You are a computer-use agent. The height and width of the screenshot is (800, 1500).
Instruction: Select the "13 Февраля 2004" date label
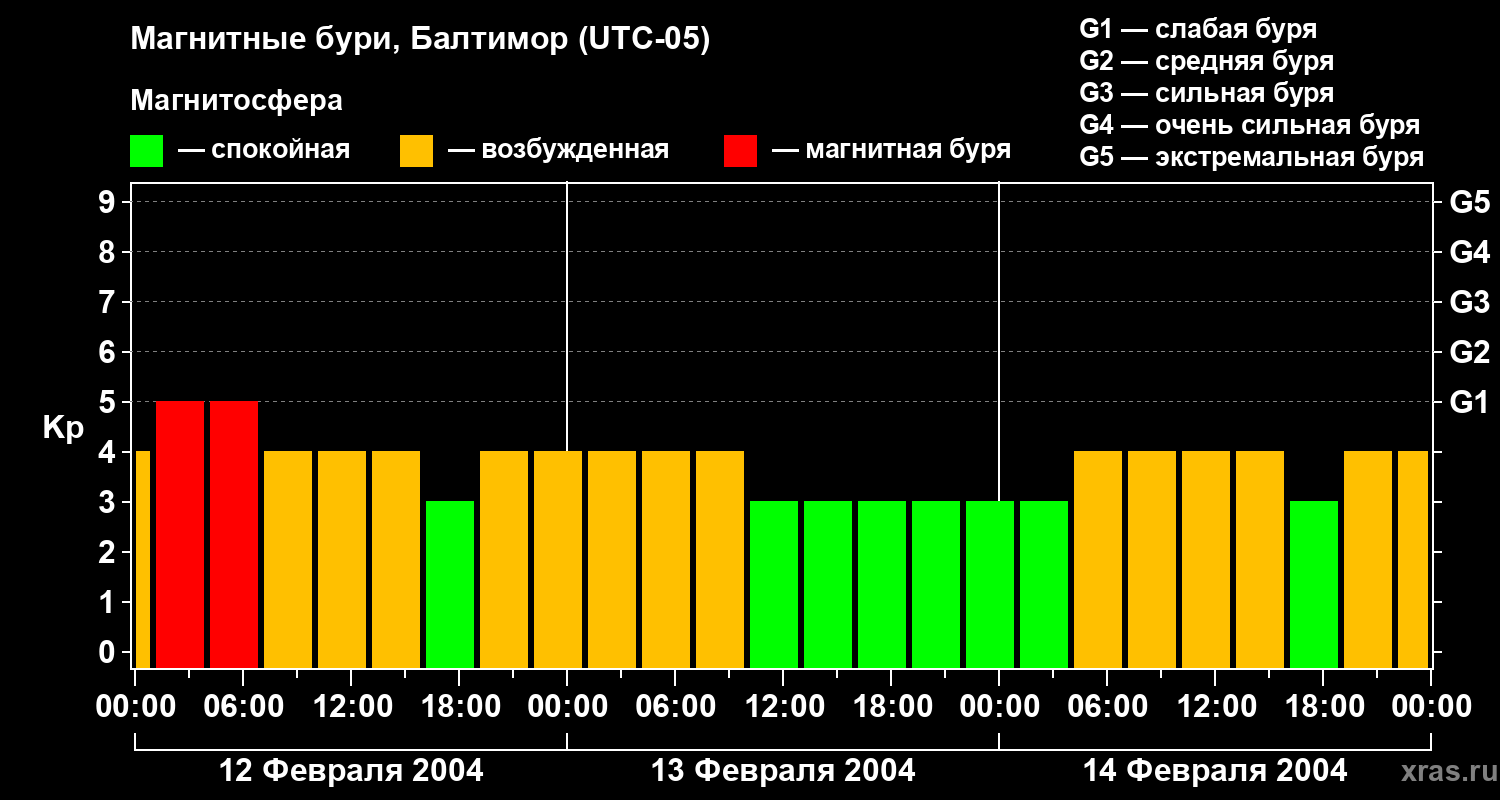(x=782, y=771)
